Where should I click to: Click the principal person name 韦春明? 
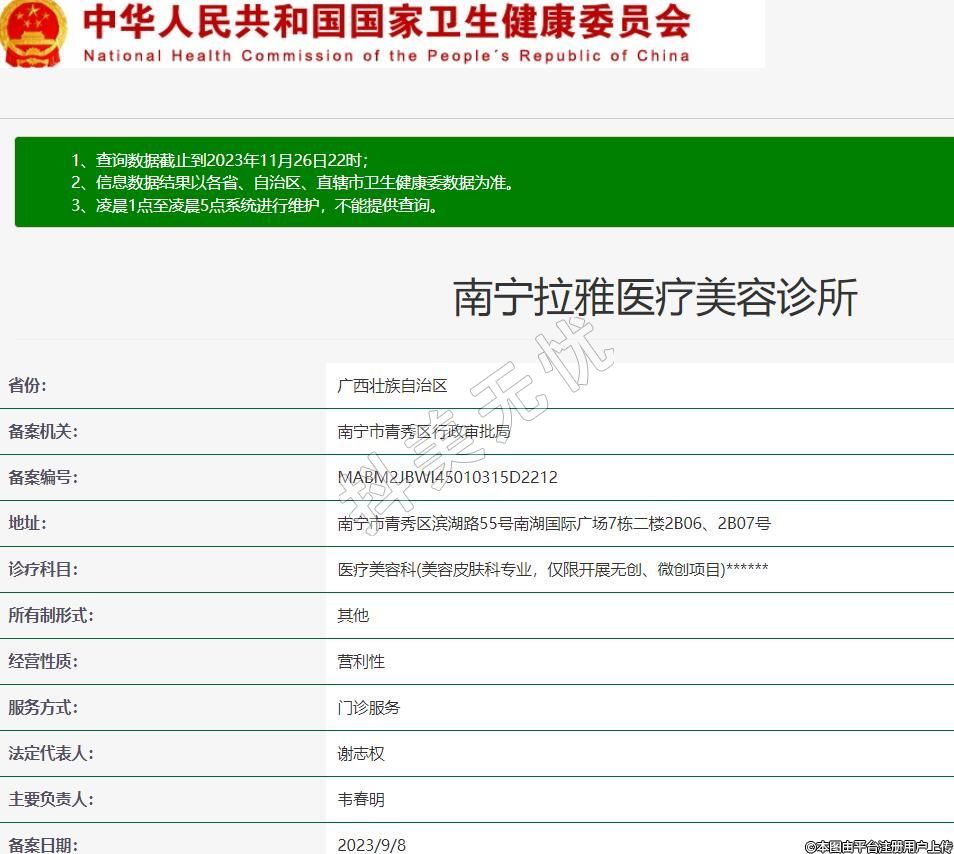tap(361, 800)
